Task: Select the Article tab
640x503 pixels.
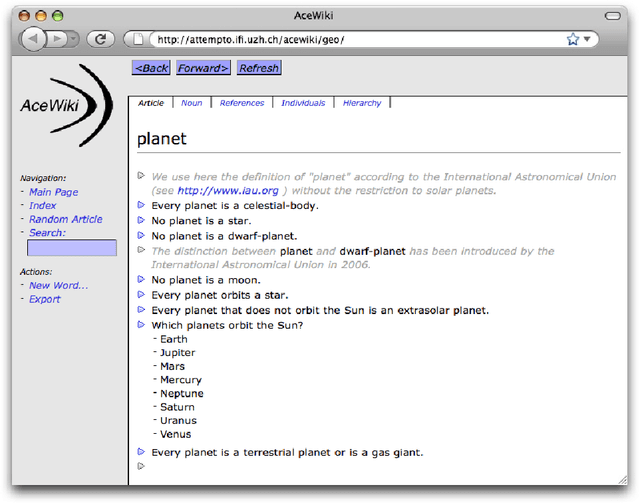Action: coord(151,103)
